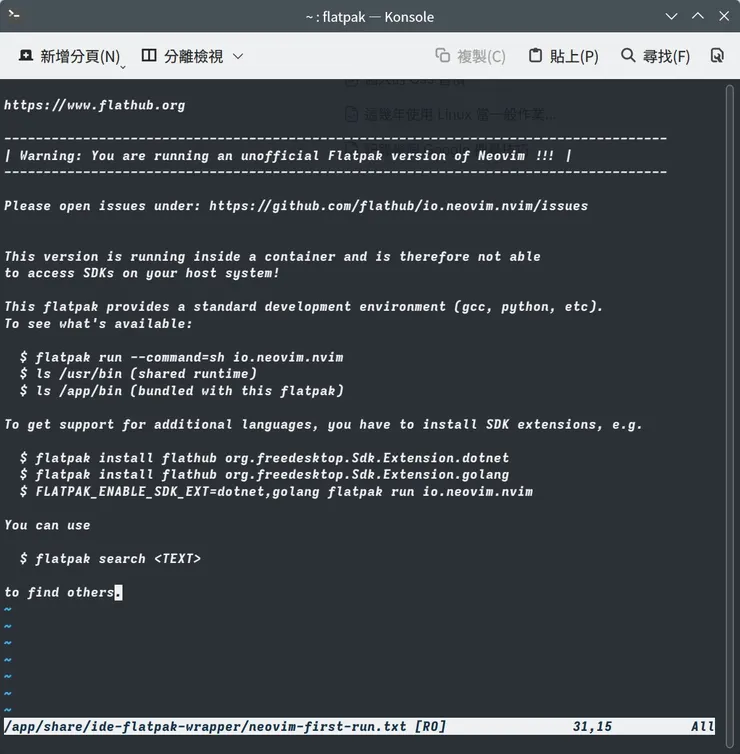Click 'flatpak run --command=sh io.neovim.nvim' line
Viewport: 740px width, 754px height.
[182, 357]
